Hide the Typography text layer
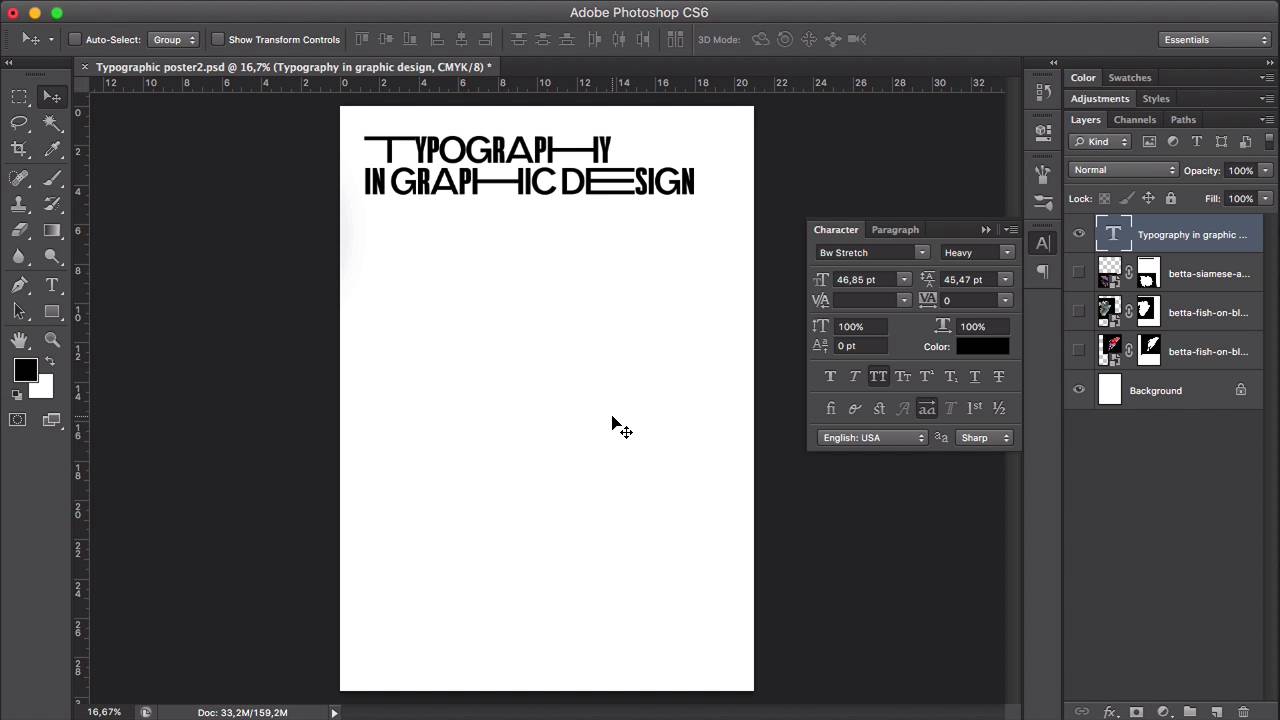Screen dimensions: 1280x720 [1079, 234]
